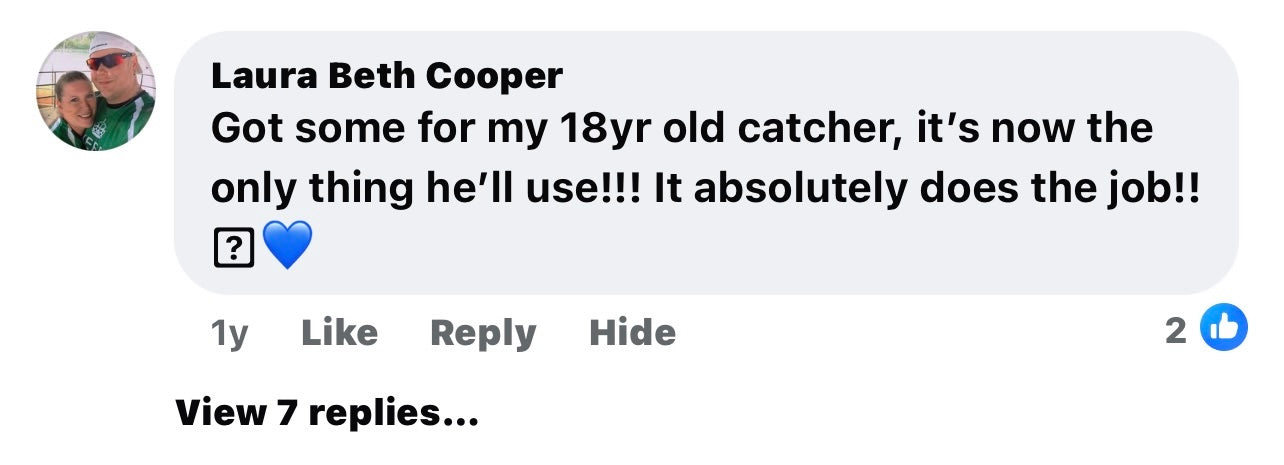Click the blue thumbs-up reaction icon

(x=1223, y=327)
